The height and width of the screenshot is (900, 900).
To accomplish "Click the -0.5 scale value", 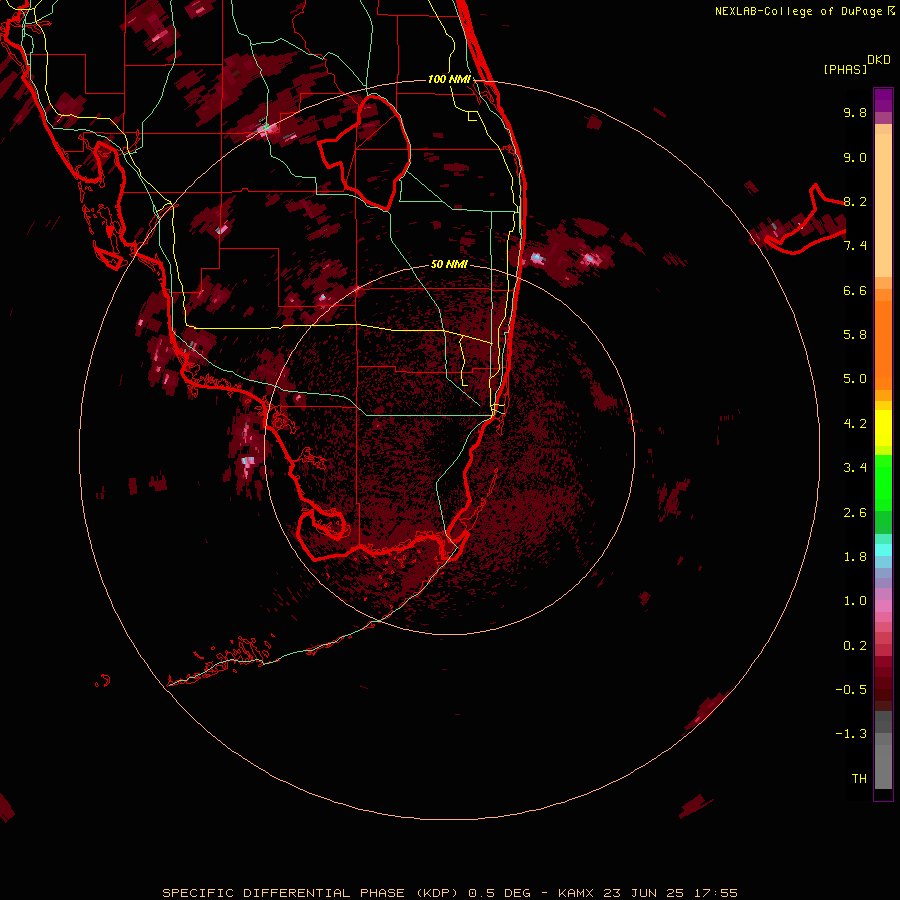I will (851, 690).
